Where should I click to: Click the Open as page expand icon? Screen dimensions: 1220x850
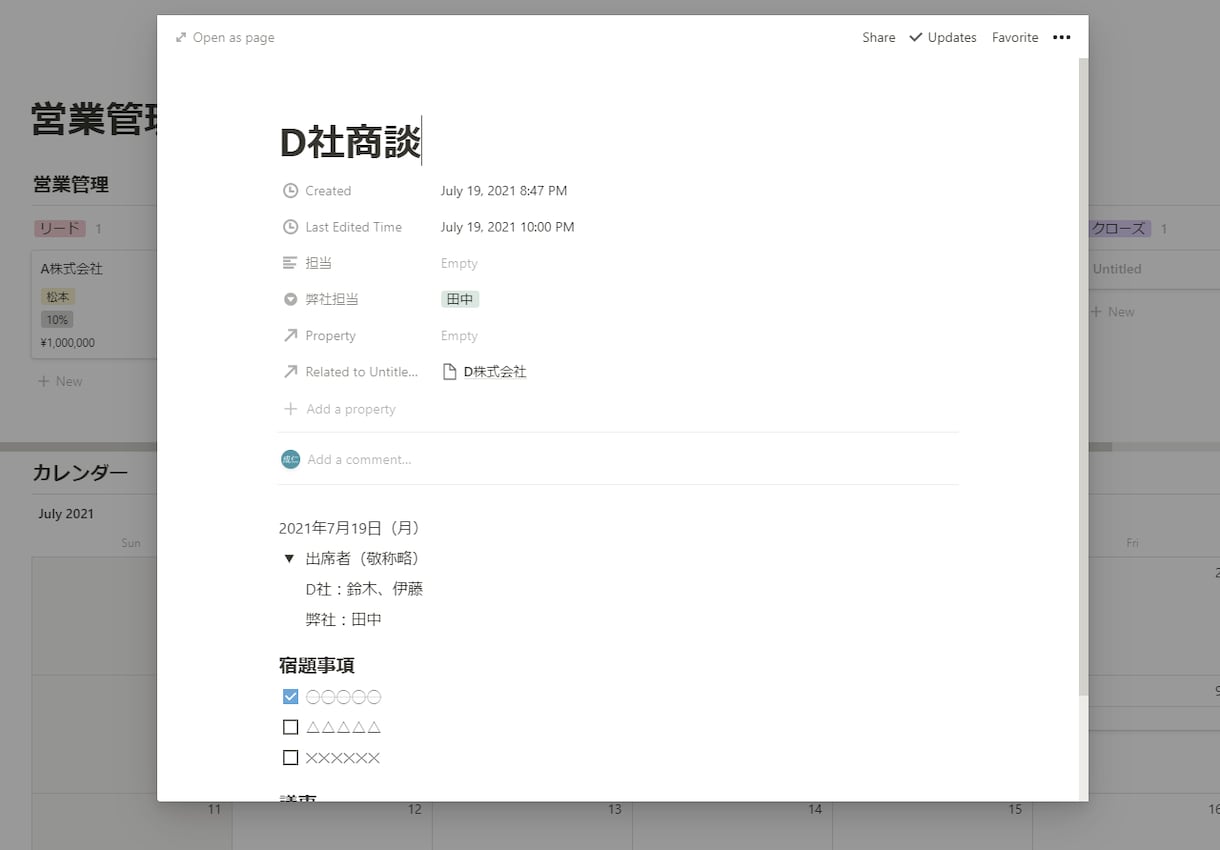click(181, 38)
